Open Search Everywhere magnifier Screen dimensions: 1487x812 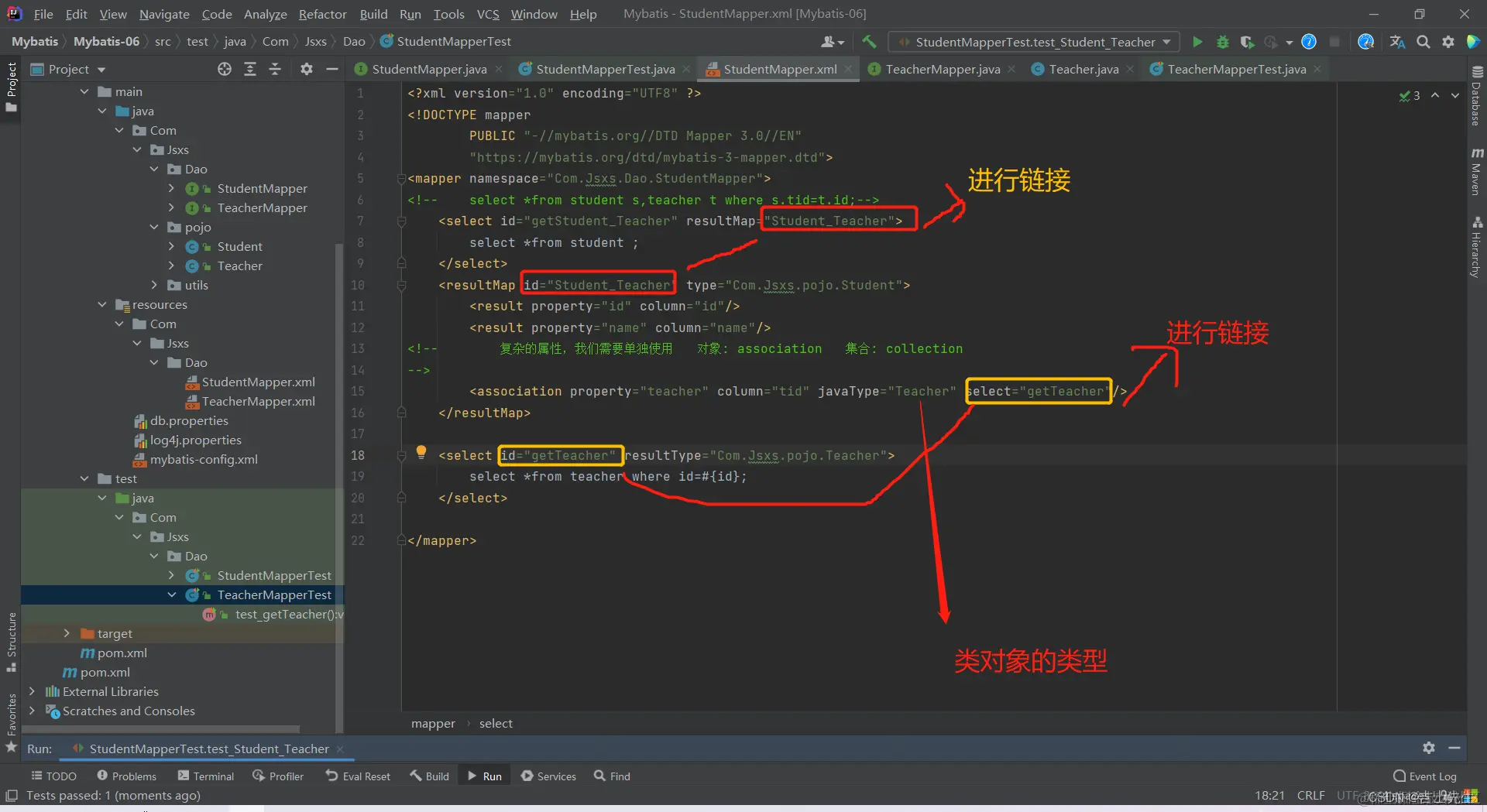[x=1423, y=42]
